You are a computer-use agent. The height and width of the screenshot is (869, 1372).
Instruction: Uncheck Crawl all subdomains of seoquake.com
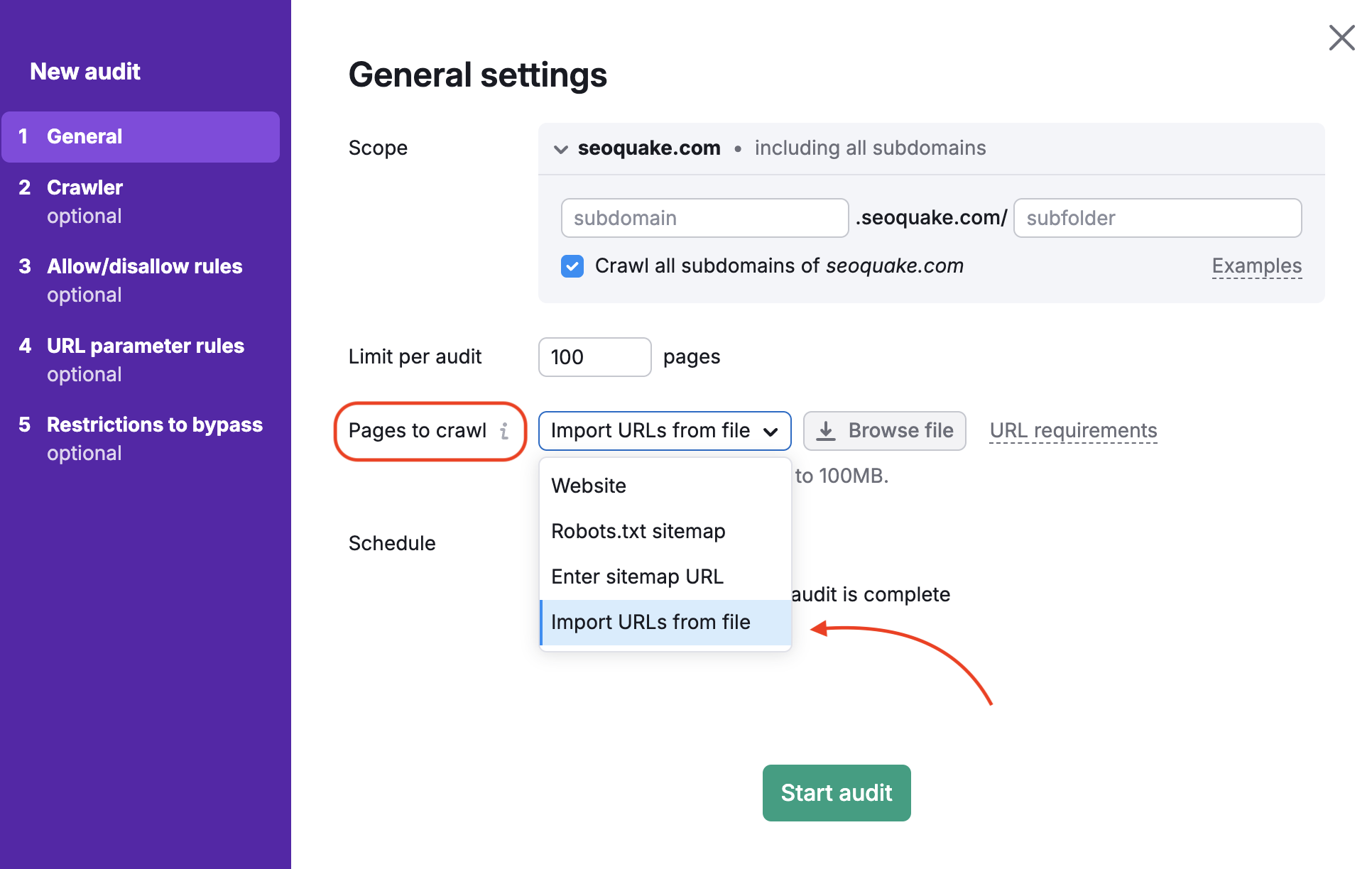pyautogui.click(x=572, y=266)
